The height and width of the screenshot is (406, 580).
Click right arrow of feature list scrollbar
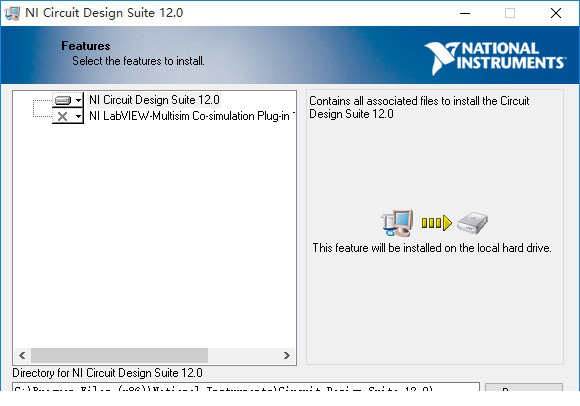[287, 355]
